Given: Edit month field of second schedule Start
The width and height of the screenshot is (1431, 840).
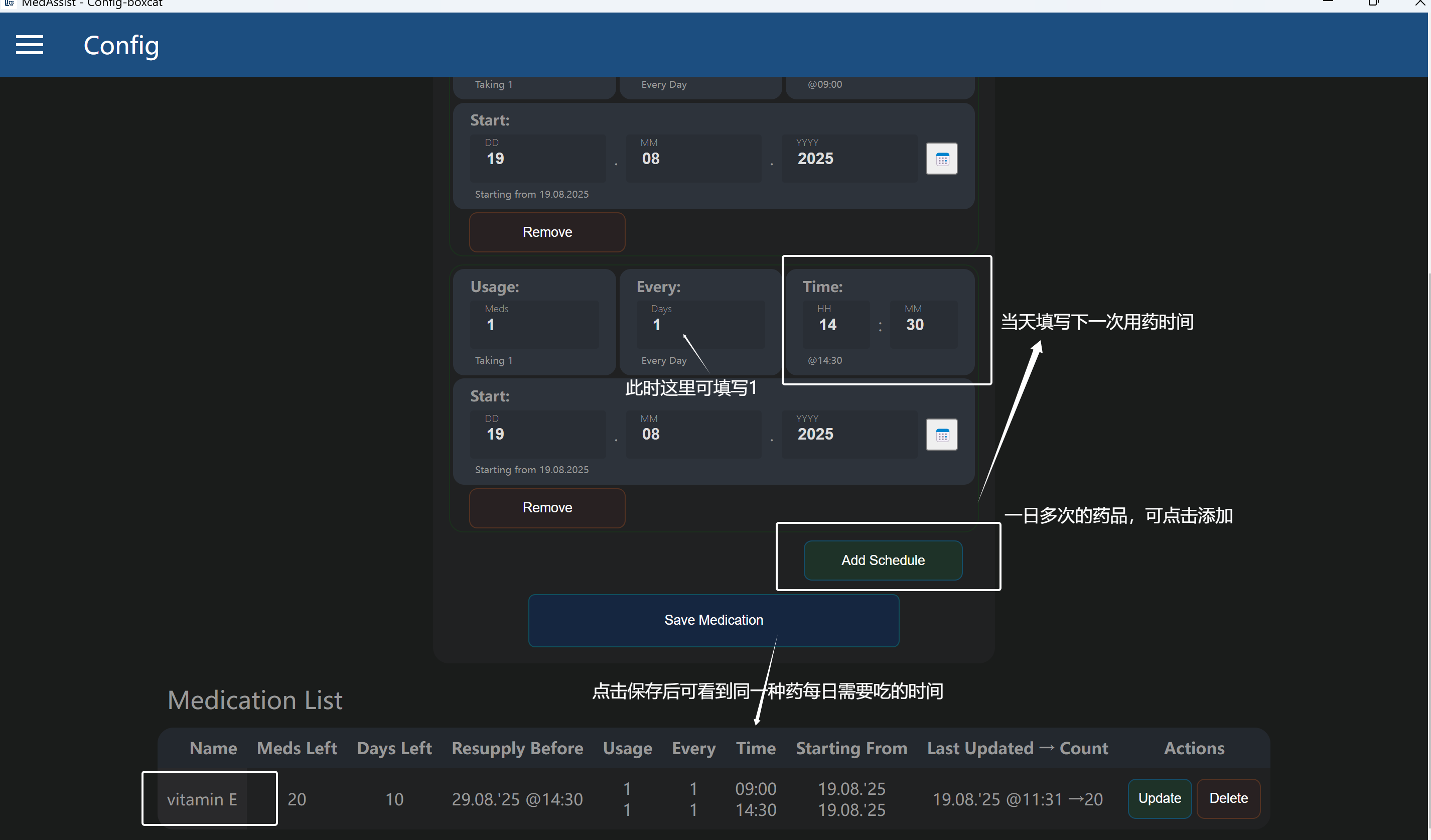Looking at the screenshot, I should (x=693, y=434).
